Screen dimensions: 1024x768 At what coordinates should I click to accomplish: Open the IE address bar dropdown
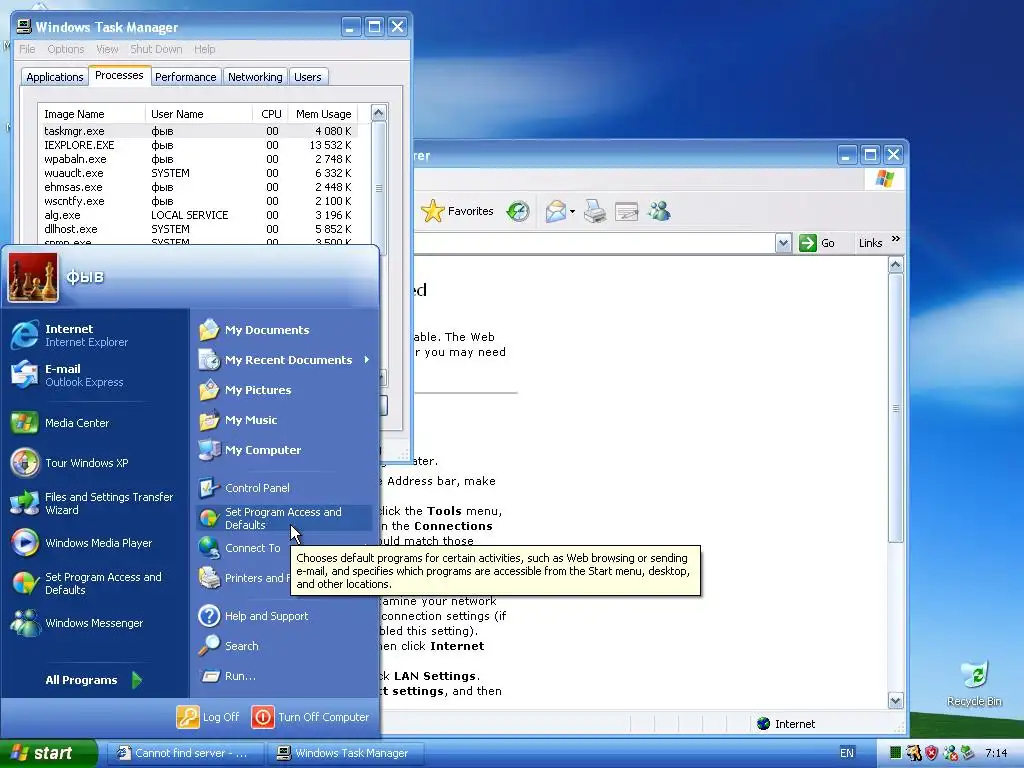click(783, 243)
